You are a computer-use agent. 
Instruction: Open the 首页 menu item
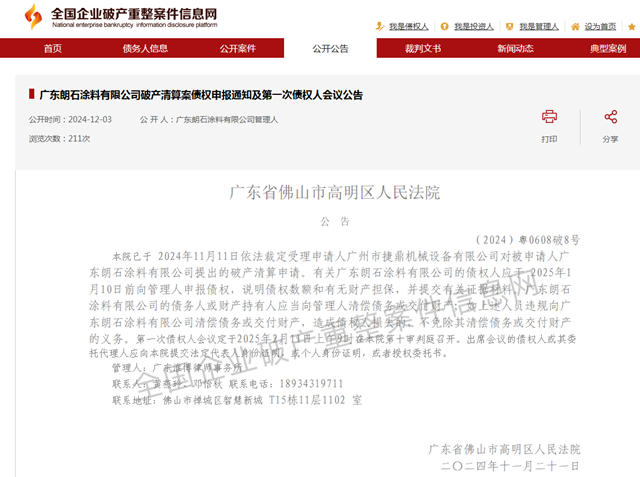pos(53,49)
